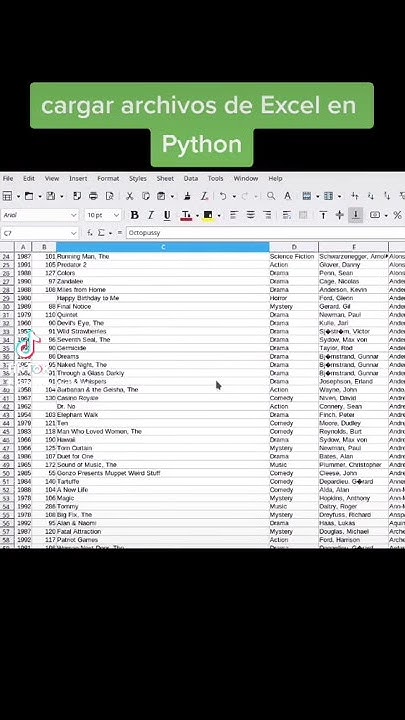
Task: Click the Undo arrow icon
Action: coord(223,196)
